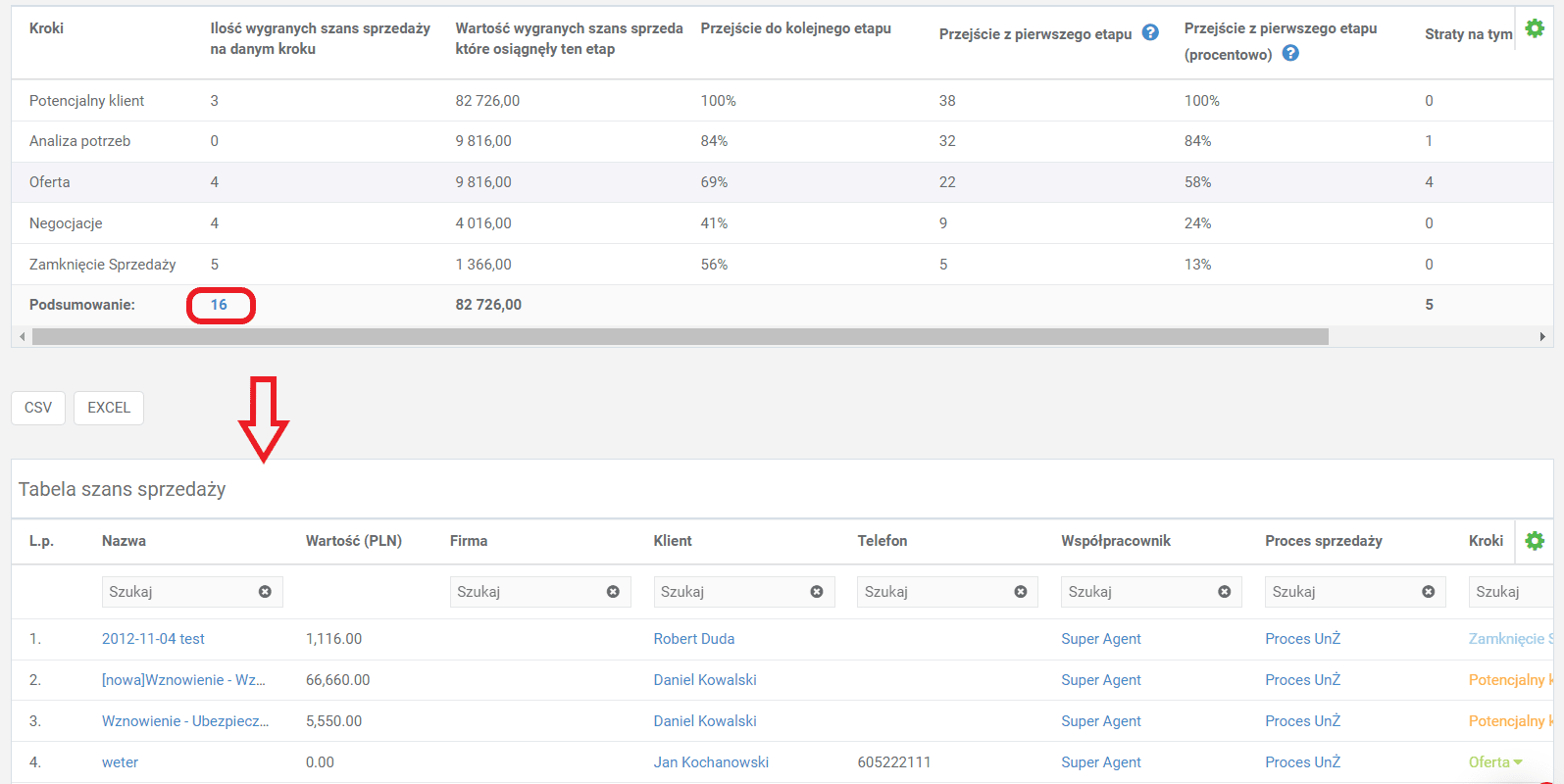Clear the Proces sprzedaży search filter
The image size is (1564, 784).
click(1428, 592)
